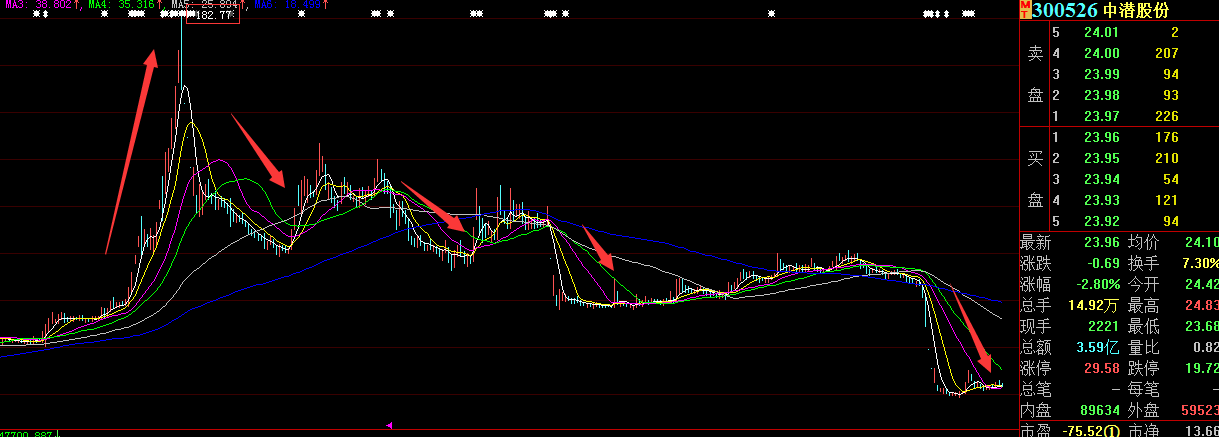Click the 均价 average price label
The height and width of the screenshot is (437, 1219).
click(x=1143, y=242)
